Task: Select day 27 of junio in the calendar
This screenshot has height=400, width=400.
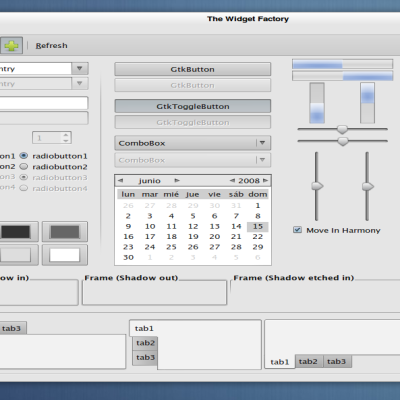Action: pos(215,247)
